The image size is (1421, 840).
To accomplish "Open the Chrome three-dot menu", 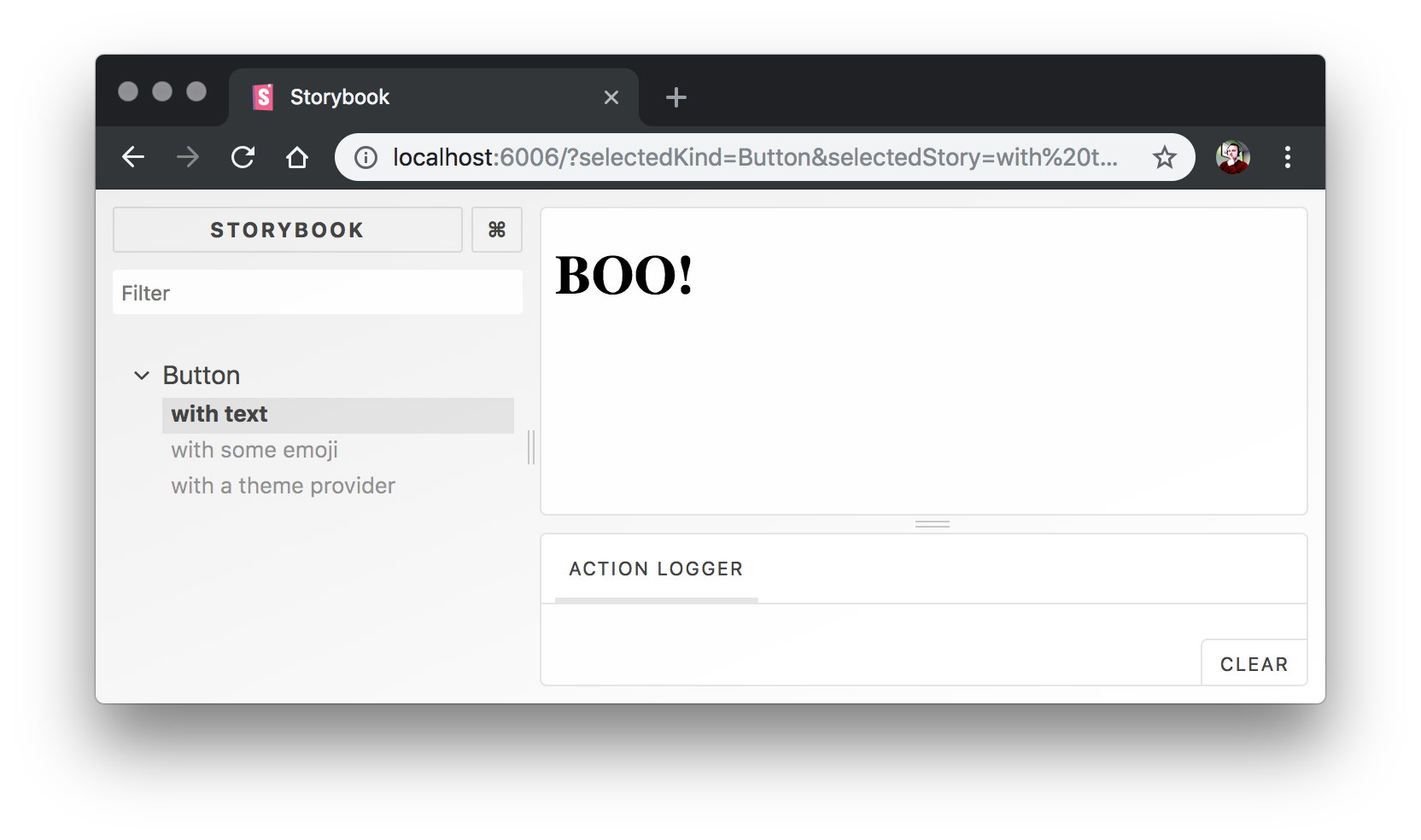I will [1288, 157].
